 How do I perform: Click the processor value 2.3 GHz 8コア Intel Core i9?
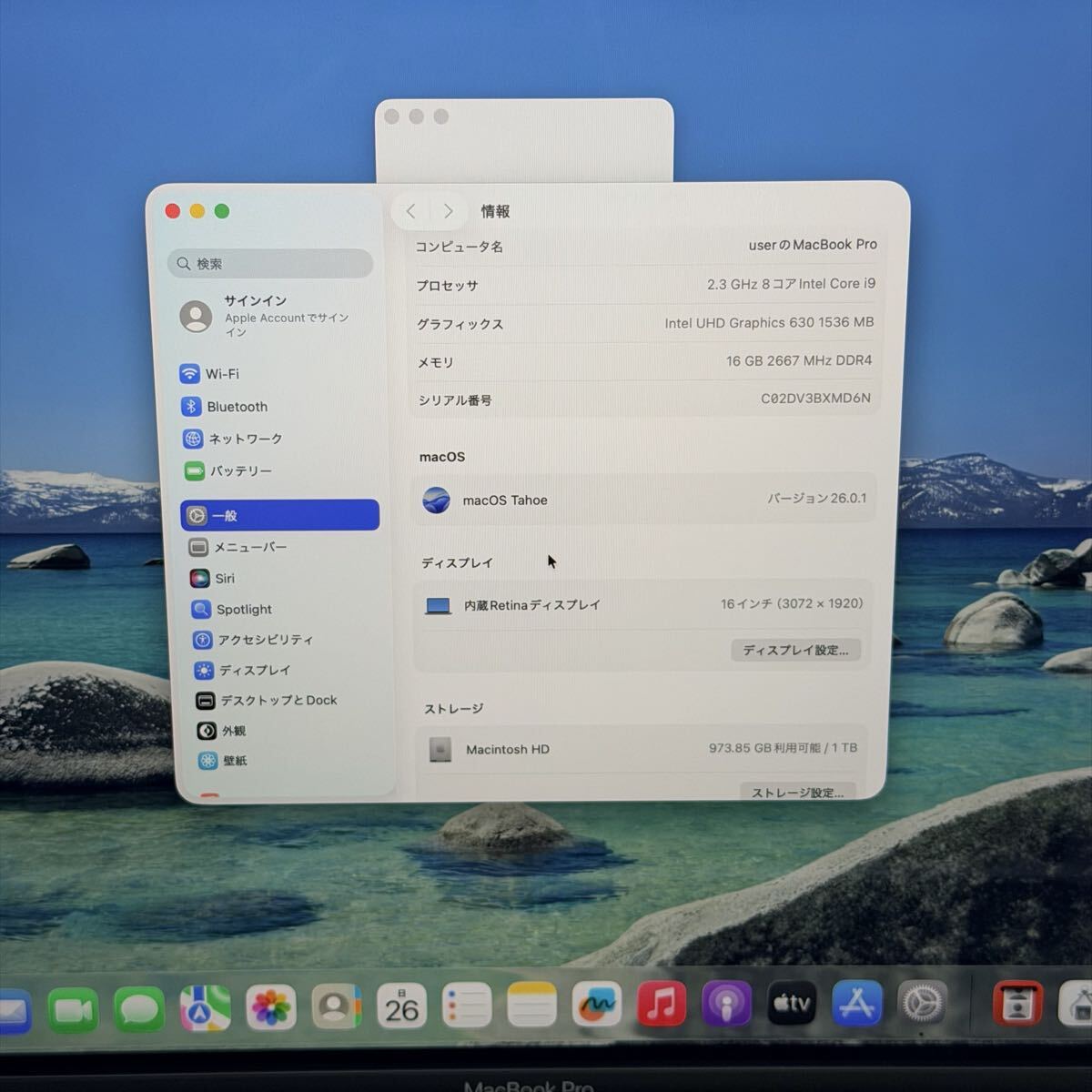(791, 284)
